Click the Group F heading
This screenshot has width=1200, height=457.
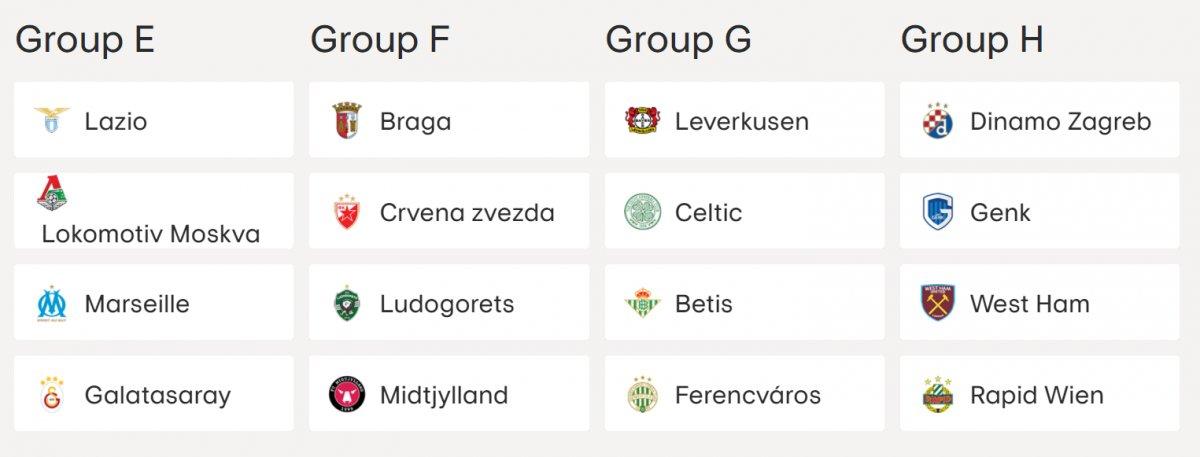click(x=380, y=41)
